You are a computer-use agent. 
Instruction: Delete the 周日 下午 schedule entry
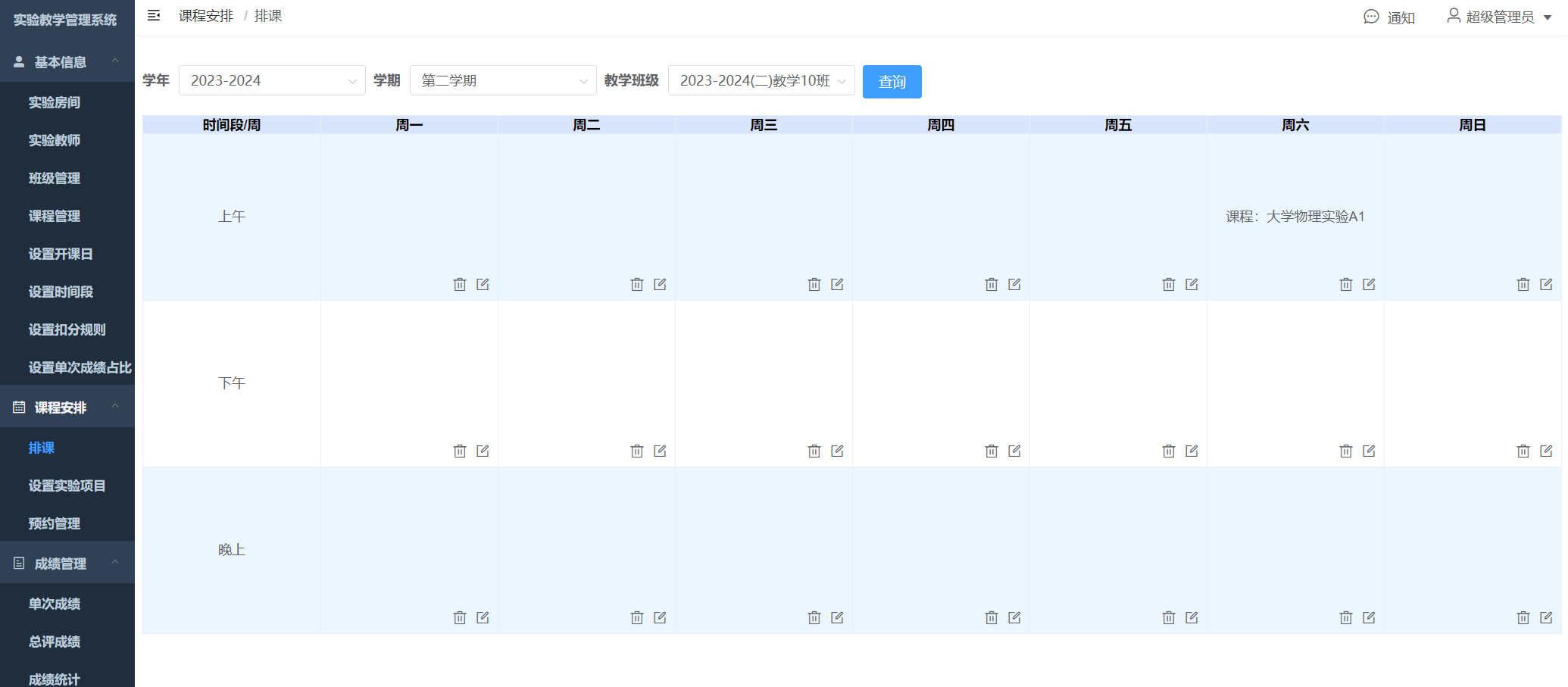click(x=1523, y=451)
